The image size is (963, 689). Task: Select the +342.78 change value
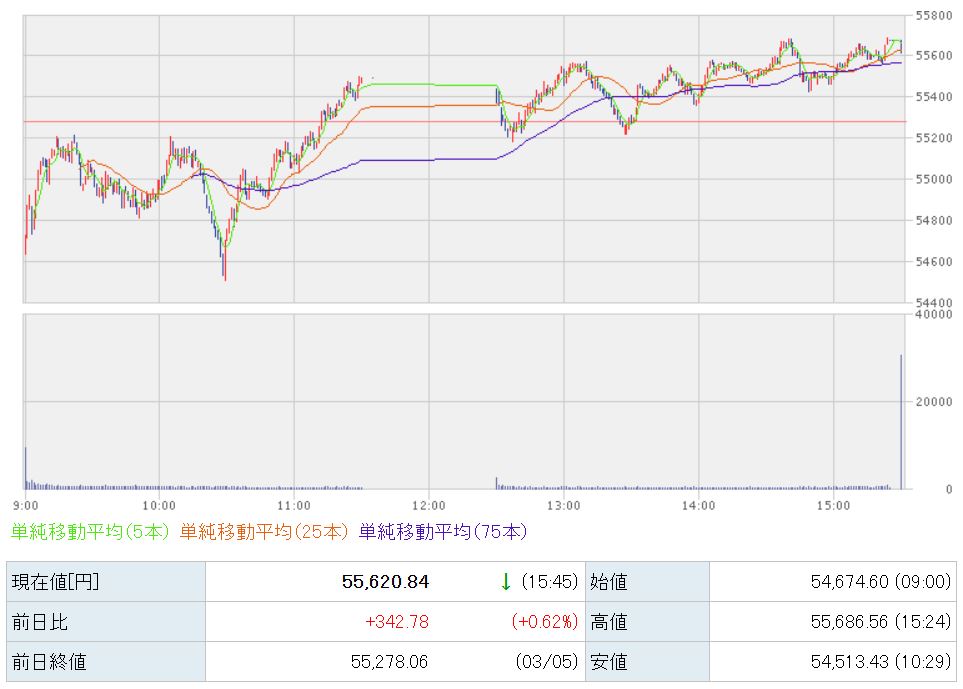(x=397, y=622)
